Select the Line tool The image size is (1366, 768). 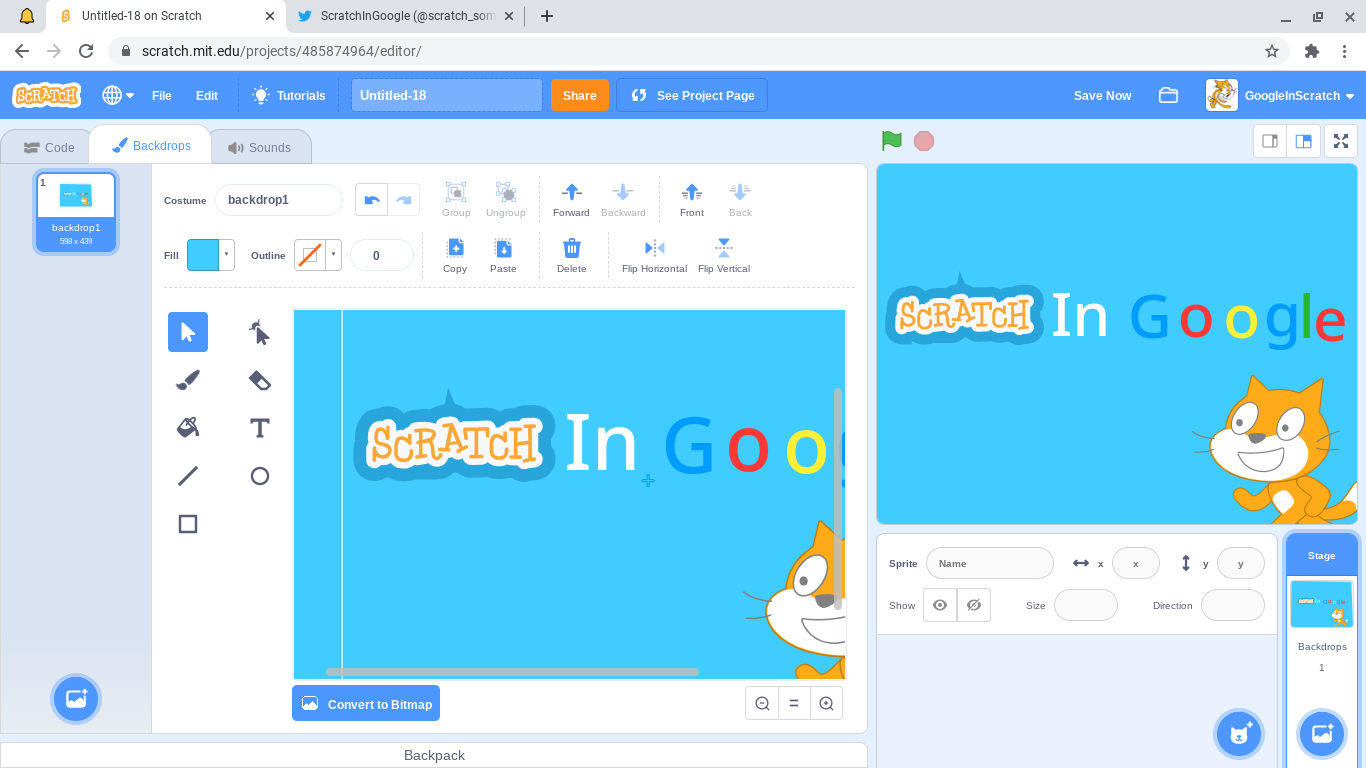point(188,476)
